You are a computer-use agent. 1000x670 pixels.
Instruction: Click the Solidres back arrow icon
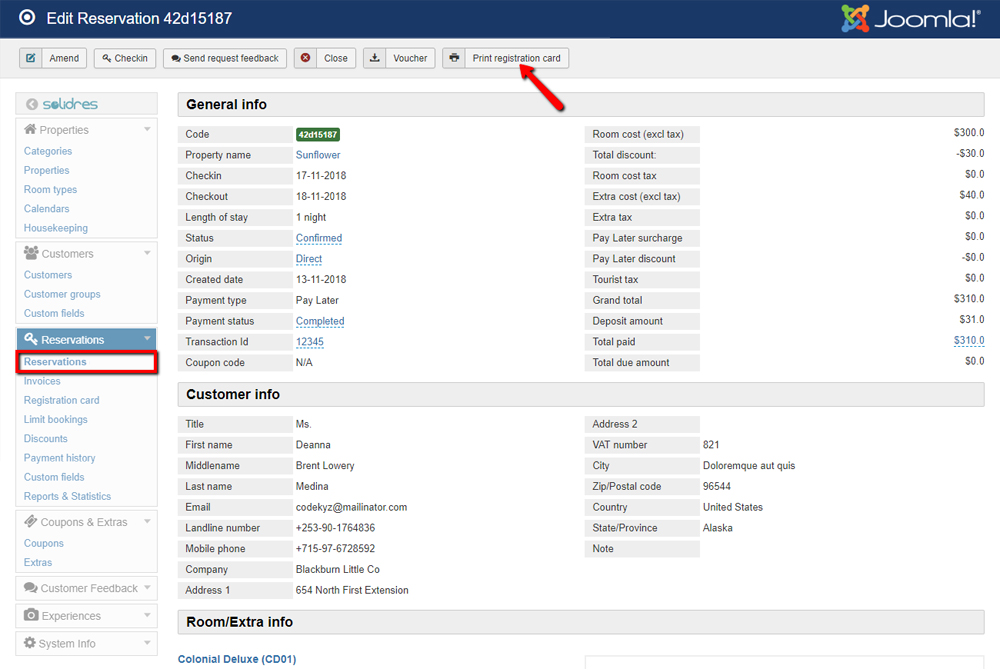tap(32, 104)
